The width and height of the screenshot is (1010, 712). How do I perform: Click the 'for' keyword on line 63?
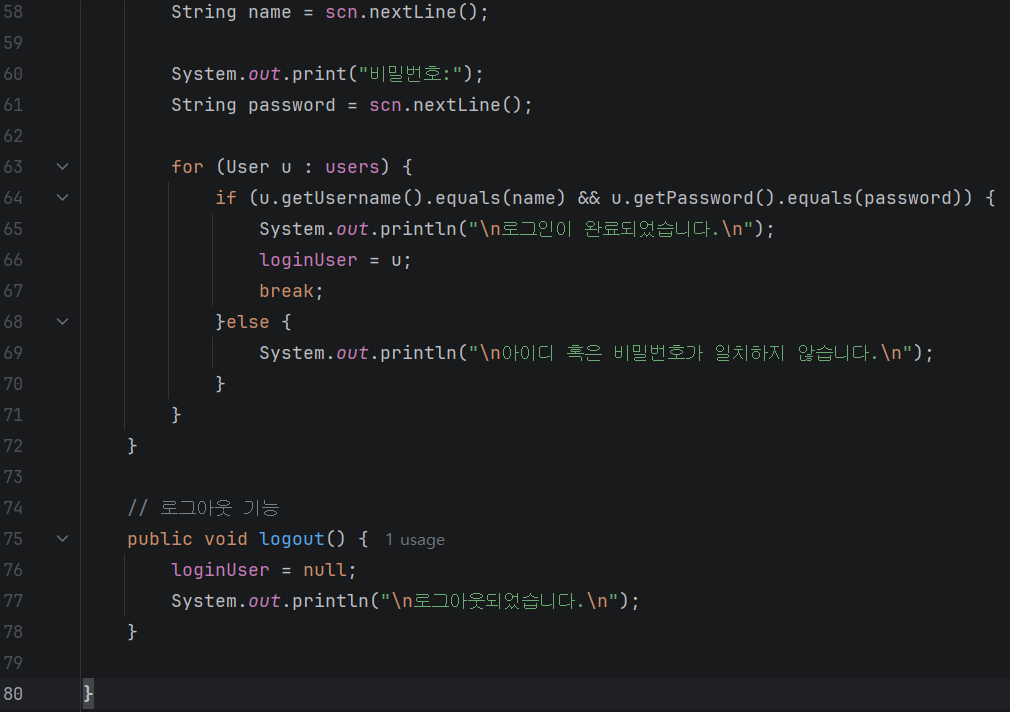(187, 167)
